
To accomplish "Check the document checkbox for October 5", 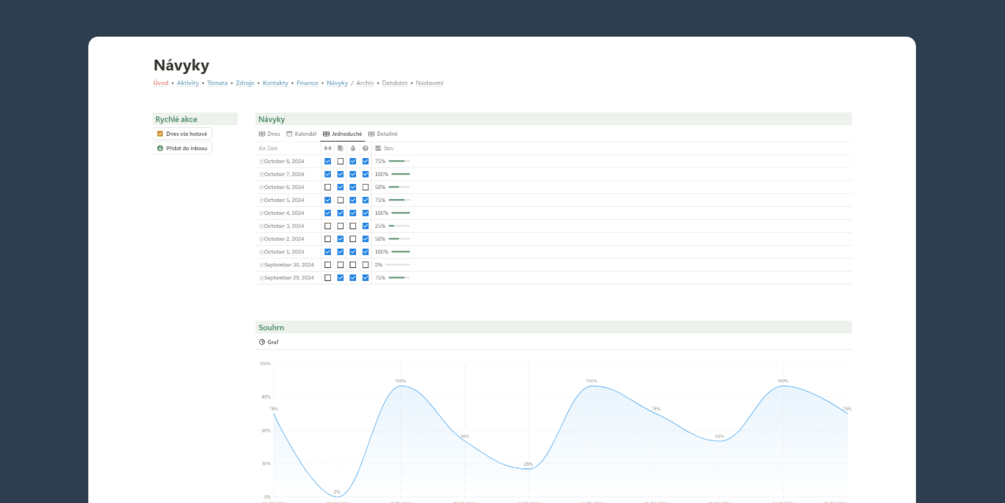I will click(x=340, y=200).
